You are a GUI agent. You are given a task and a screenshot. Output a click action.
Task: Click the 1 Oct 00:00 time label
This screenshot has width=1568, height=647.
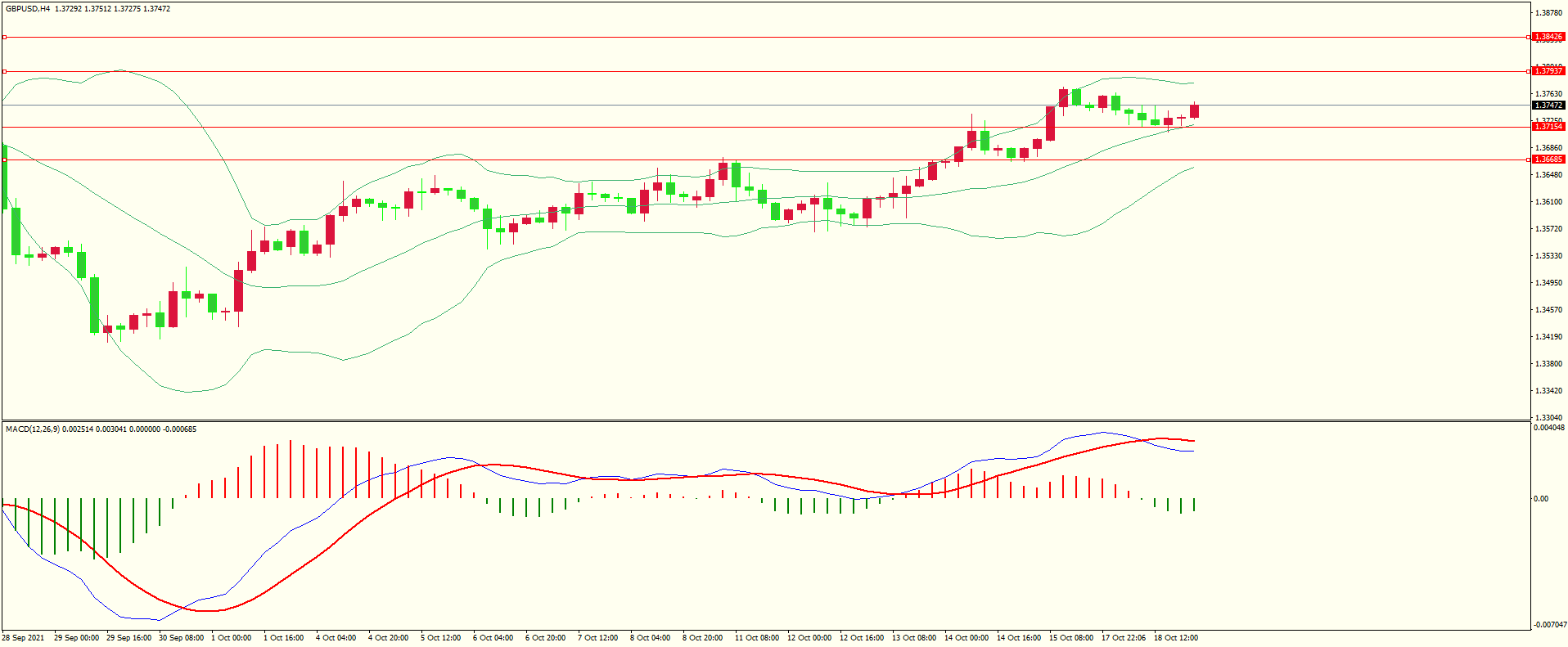coord(232,638)
